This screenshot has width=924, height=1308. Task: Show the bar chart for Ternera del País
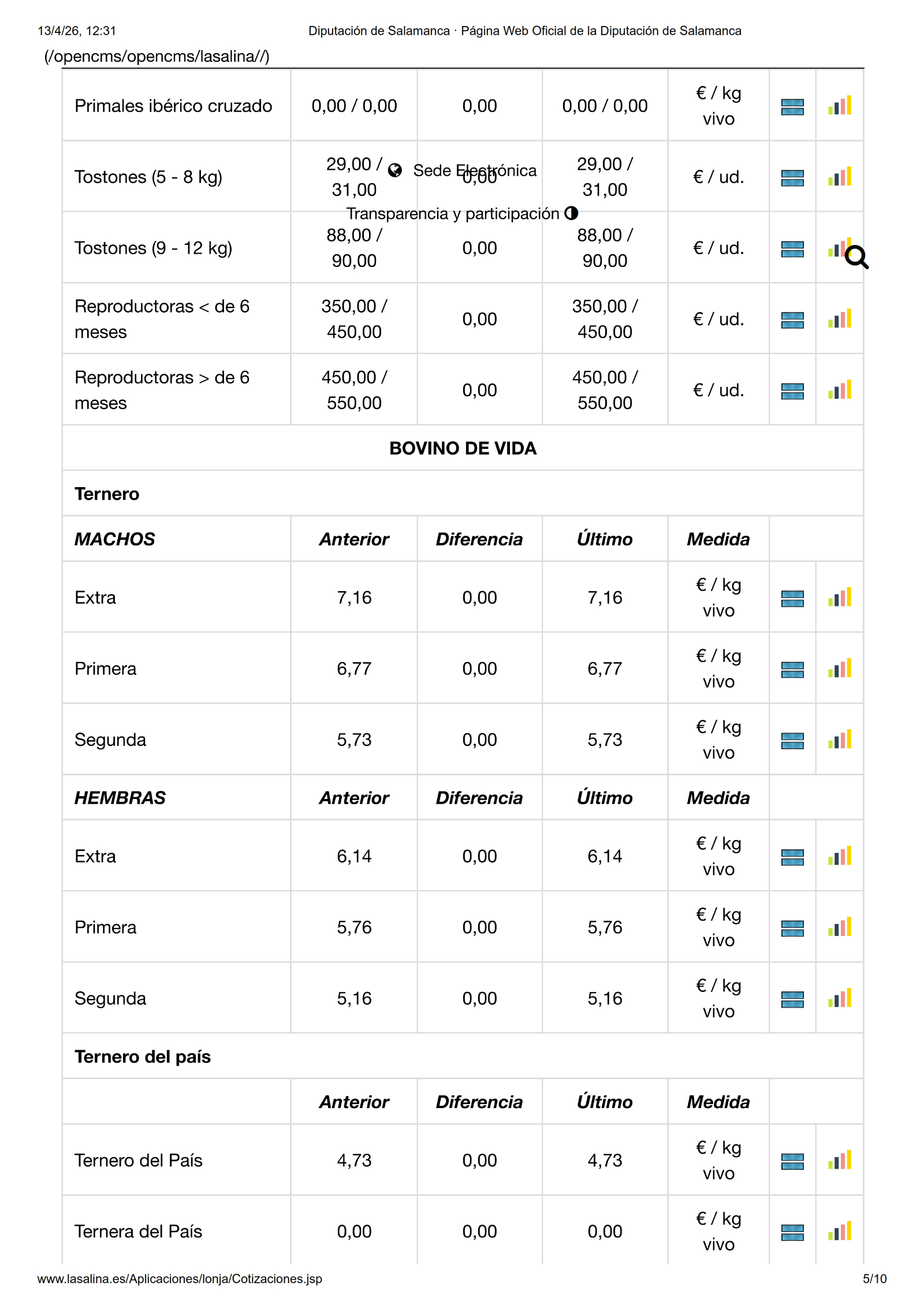[x=839, y=1231]
